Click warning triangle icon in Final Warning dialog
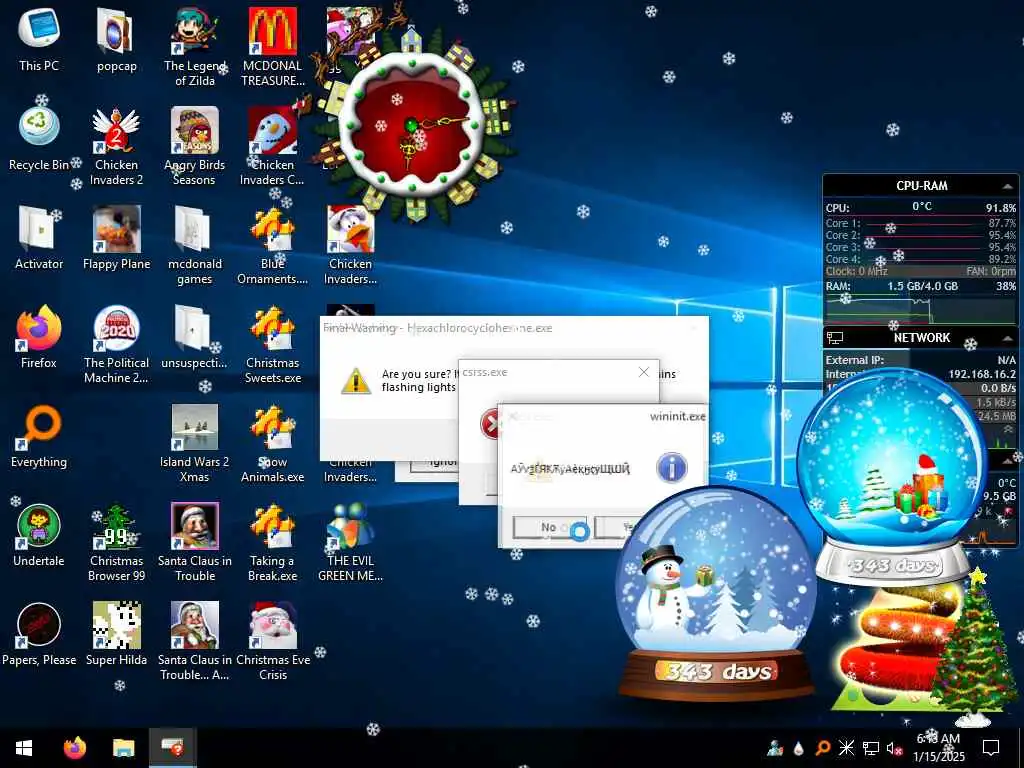Image resolution: width=1024 pixels, height=768 pixels. 356,381
